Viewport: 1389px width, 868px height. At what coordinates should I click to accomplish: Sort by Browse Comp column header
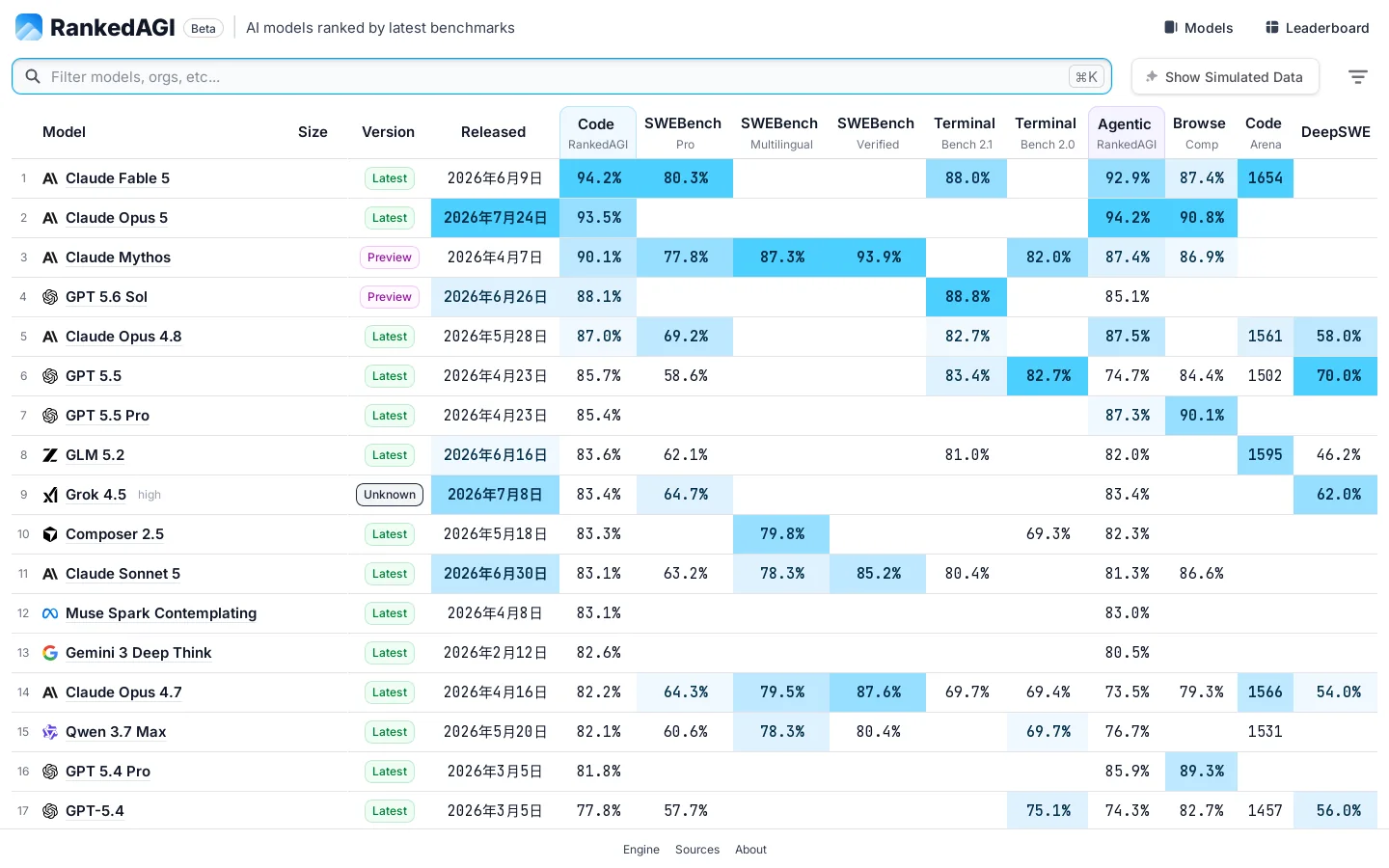pos(1199,133)
